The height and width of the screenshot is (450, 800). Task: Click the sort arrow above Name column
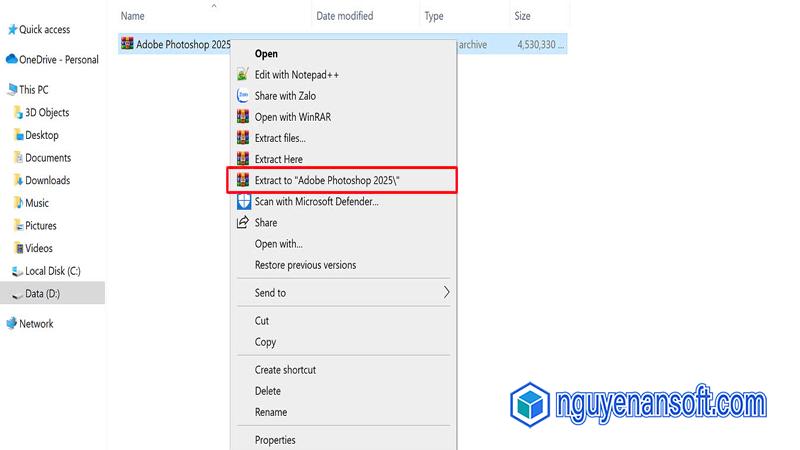point(214,6)
